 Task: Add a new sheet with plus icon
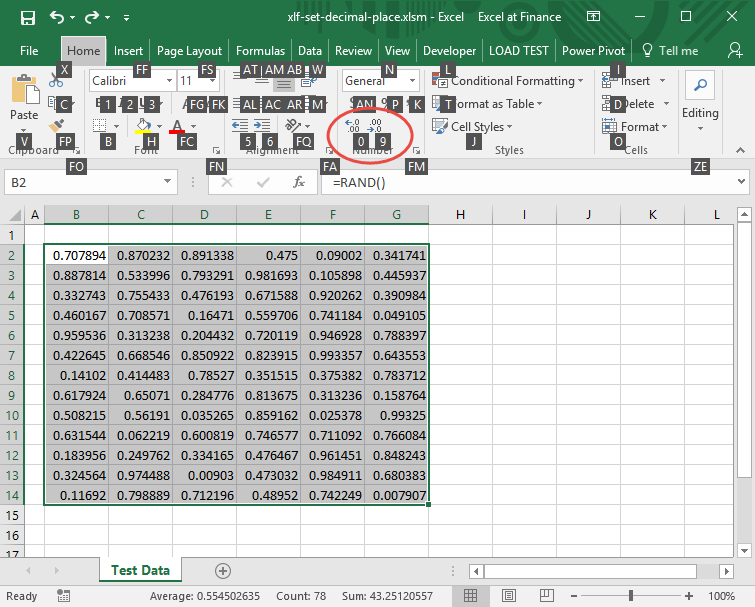coord(223,570)
